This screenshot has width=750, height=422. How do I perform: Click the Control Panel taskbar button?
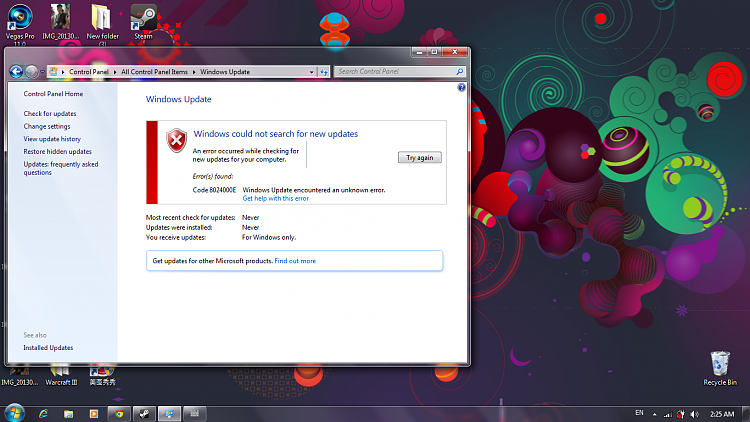point(169,414)
